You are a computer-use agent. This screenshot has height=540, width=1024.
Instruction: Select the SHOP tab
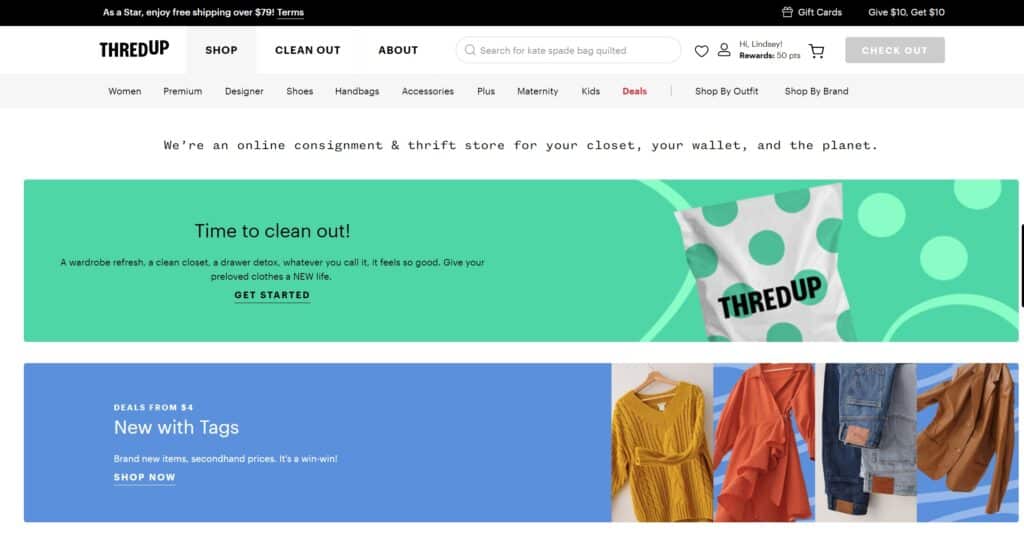[x=221, y=50]
